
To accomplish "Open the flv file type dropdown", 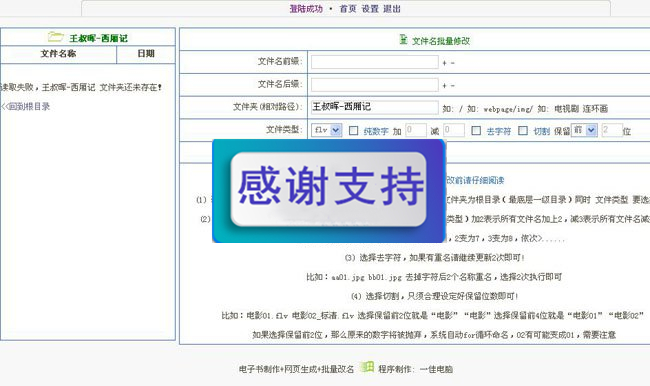I will [x=327, y=130].
